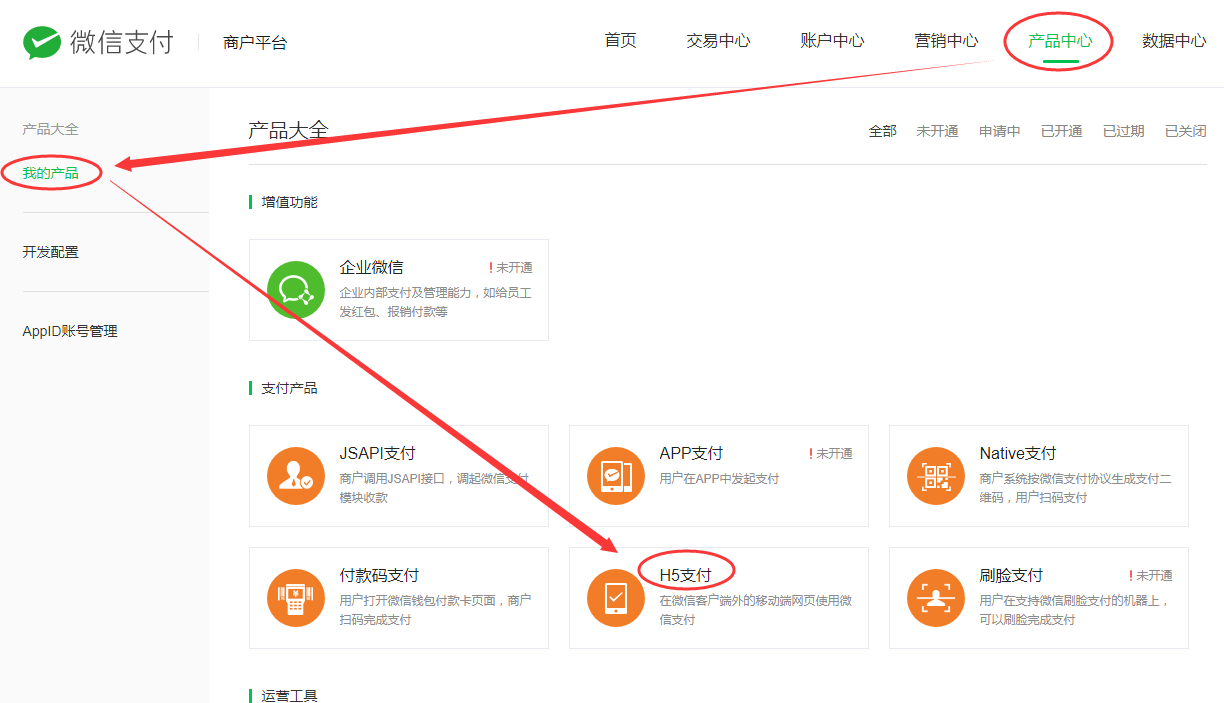Click the JSAPI支付 orange user icon
Viewport: 1224px width, 703px height.
296,476
